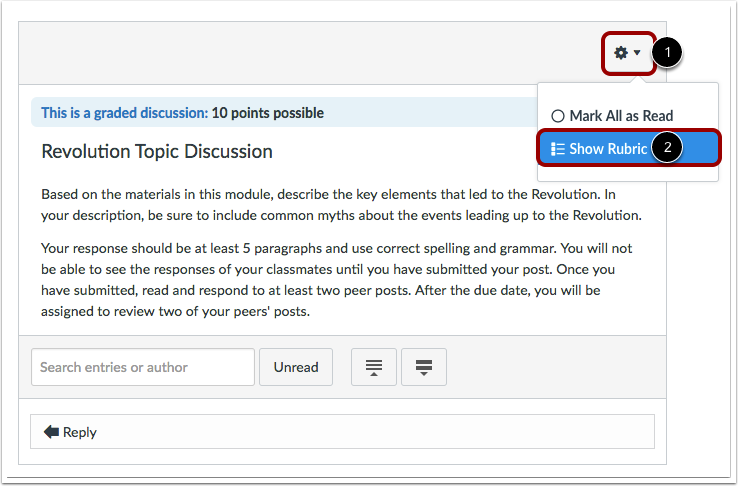Open the discussion settings gear menu
The width and height of the screenshot is (738, 486).
pyautogui.click(x=628, y=53)
